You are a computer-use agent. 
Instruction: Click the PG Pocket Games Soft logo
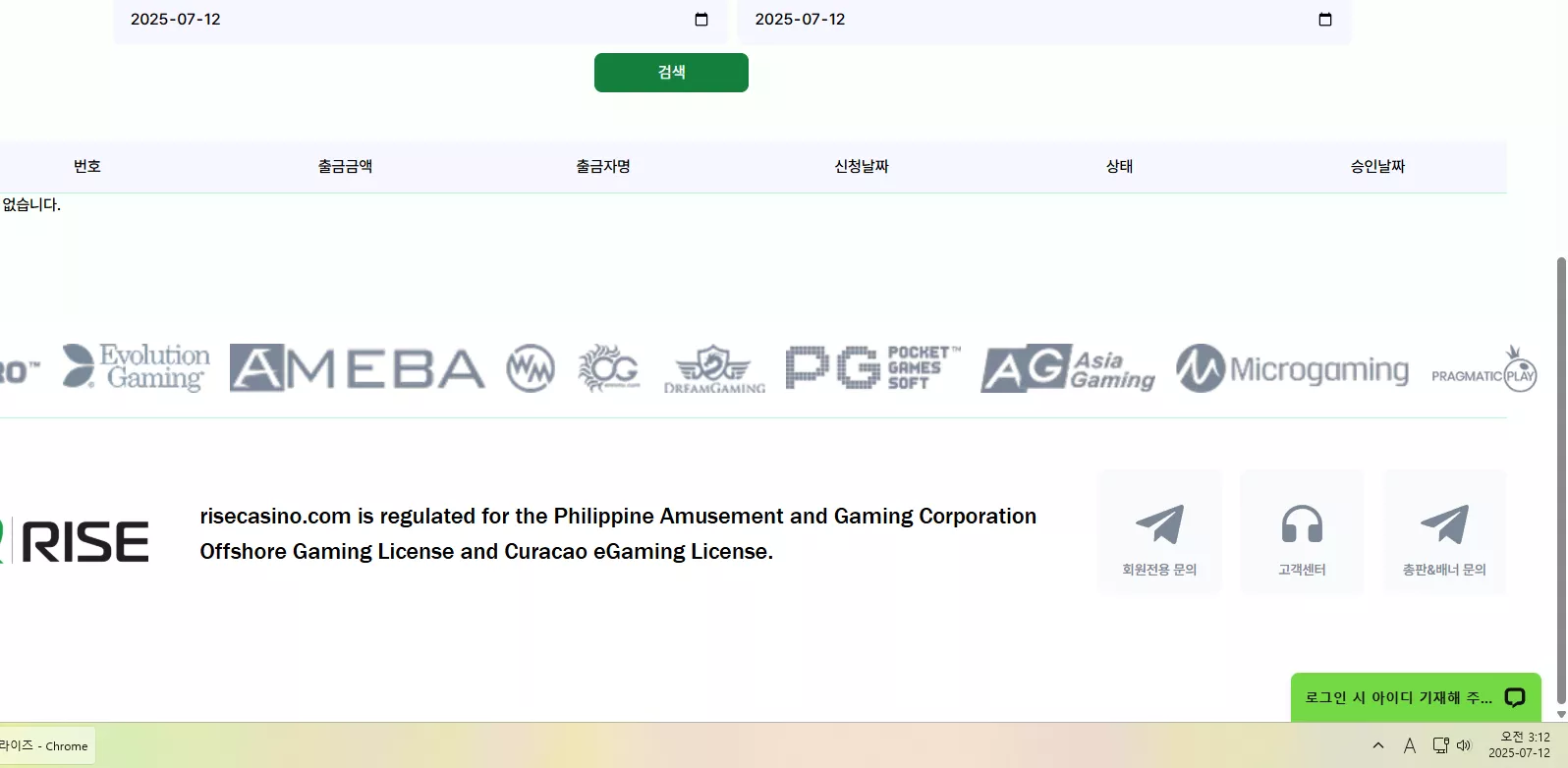pyautogui.click(x=872, y=368)
